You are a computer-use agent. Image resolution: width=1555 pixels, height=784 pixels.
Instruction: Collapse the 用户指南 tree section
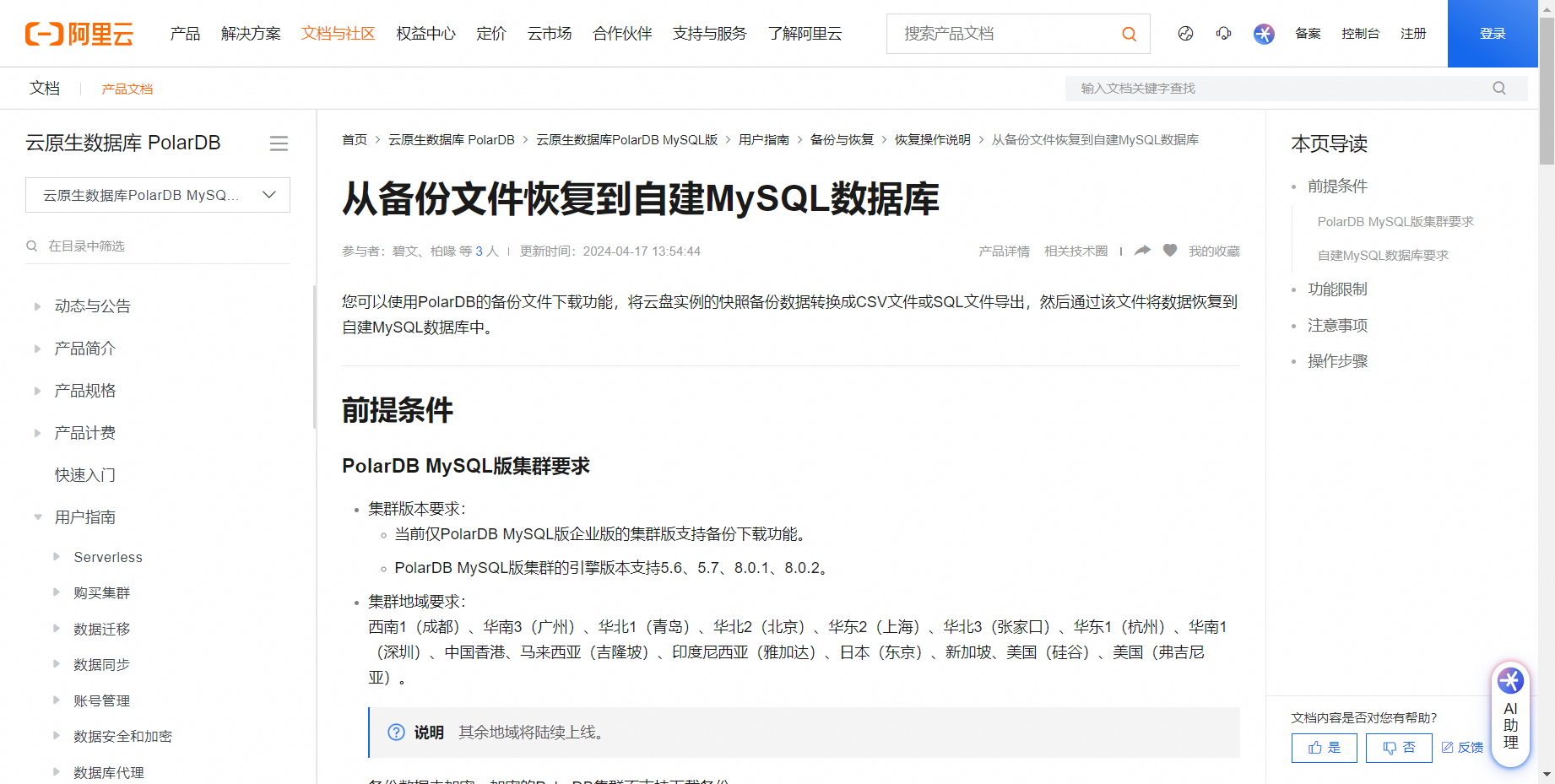[x=37, y=517]
